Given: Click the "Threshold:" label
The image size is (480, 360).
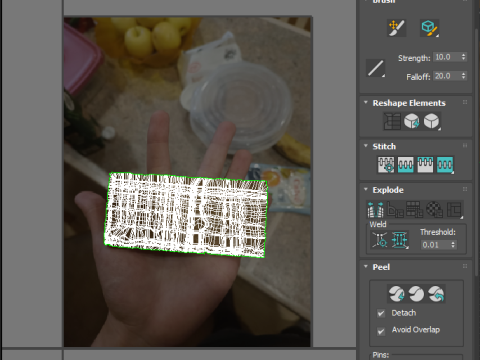Looking at the screenshot, I should point(438,232).
